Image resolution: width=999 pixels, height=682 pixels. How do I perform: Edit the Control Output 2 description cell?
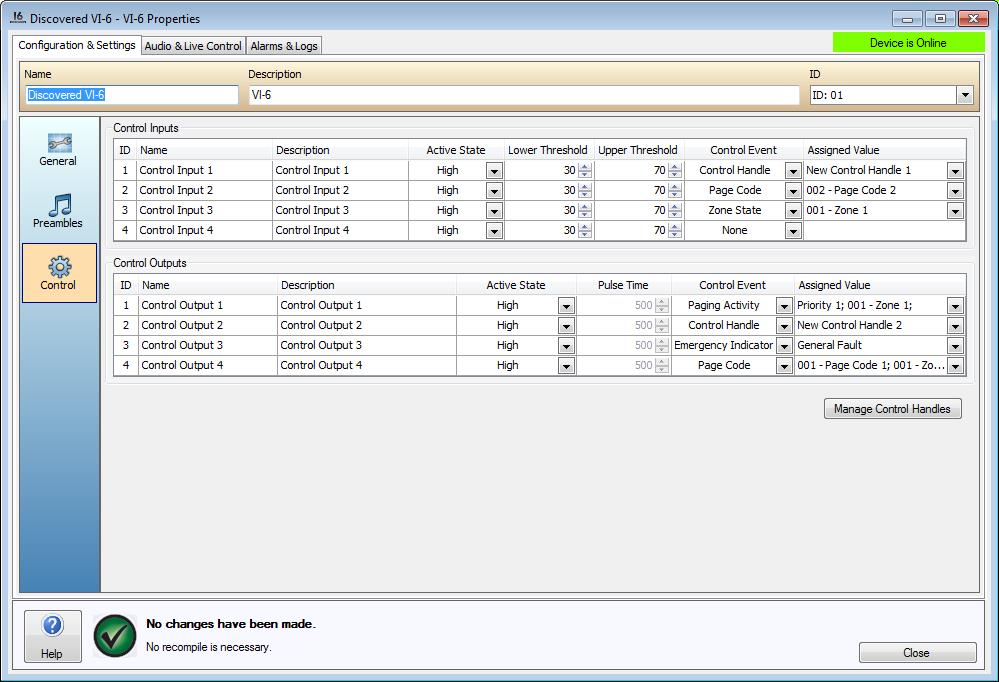tap(366, 325)
